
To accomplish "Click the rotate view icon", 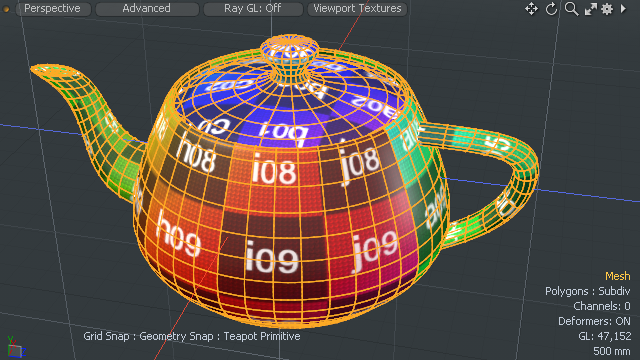I will pos(551,9).
